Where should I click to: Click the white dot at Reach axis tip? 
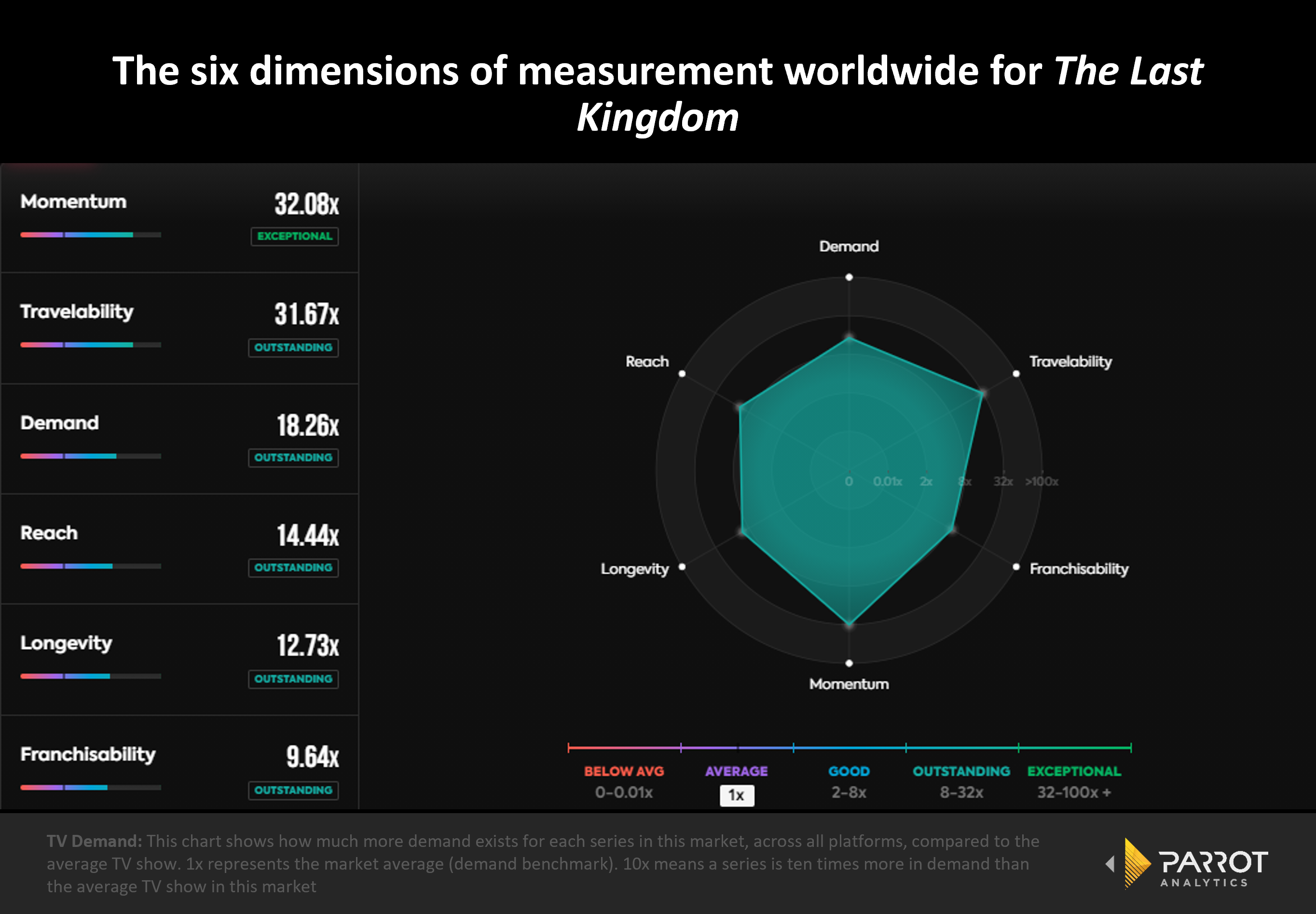682,374
